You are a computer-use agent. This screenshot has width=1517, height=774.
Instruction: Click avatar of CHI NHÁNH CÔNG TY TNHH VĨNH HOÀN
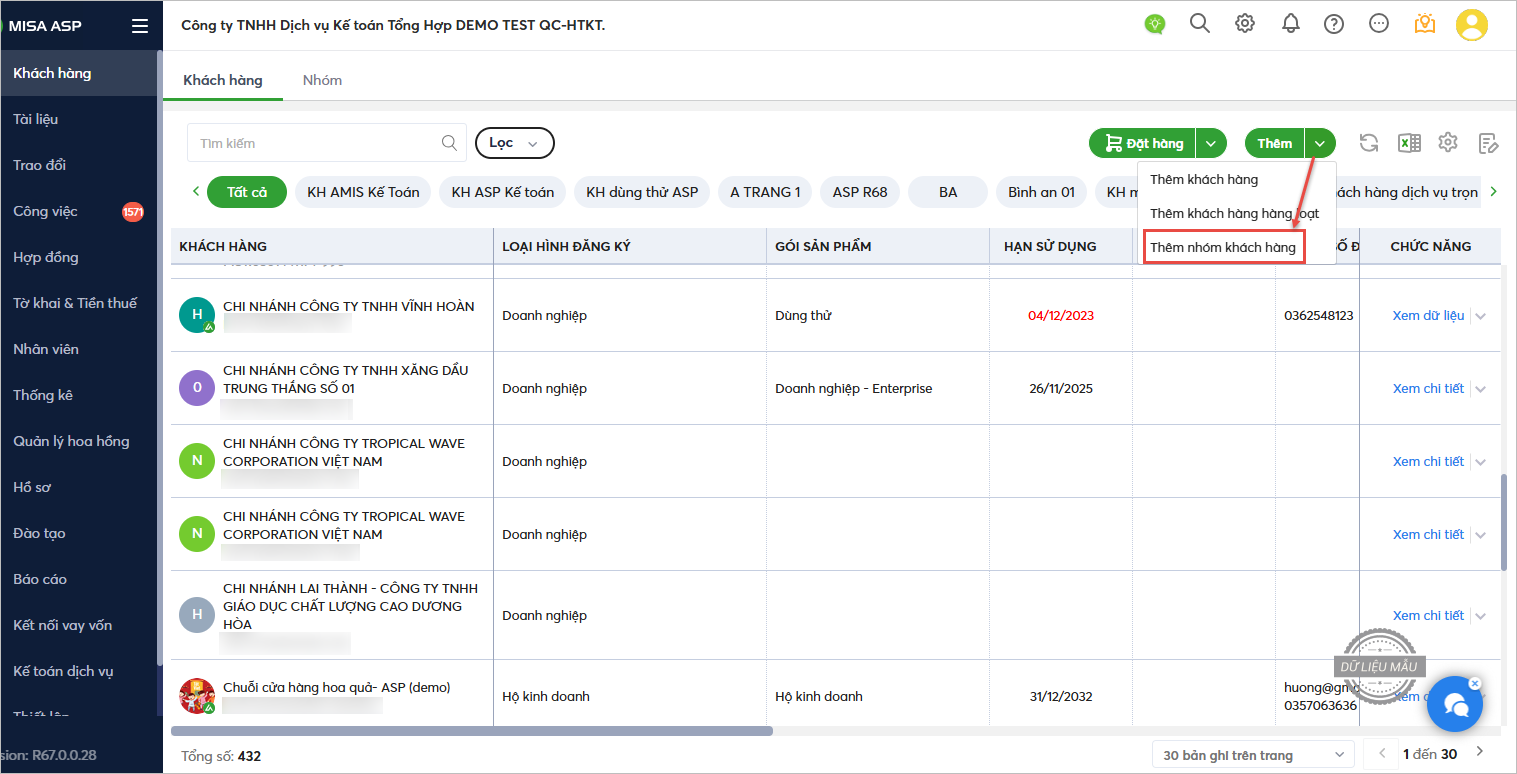(197, 315)
